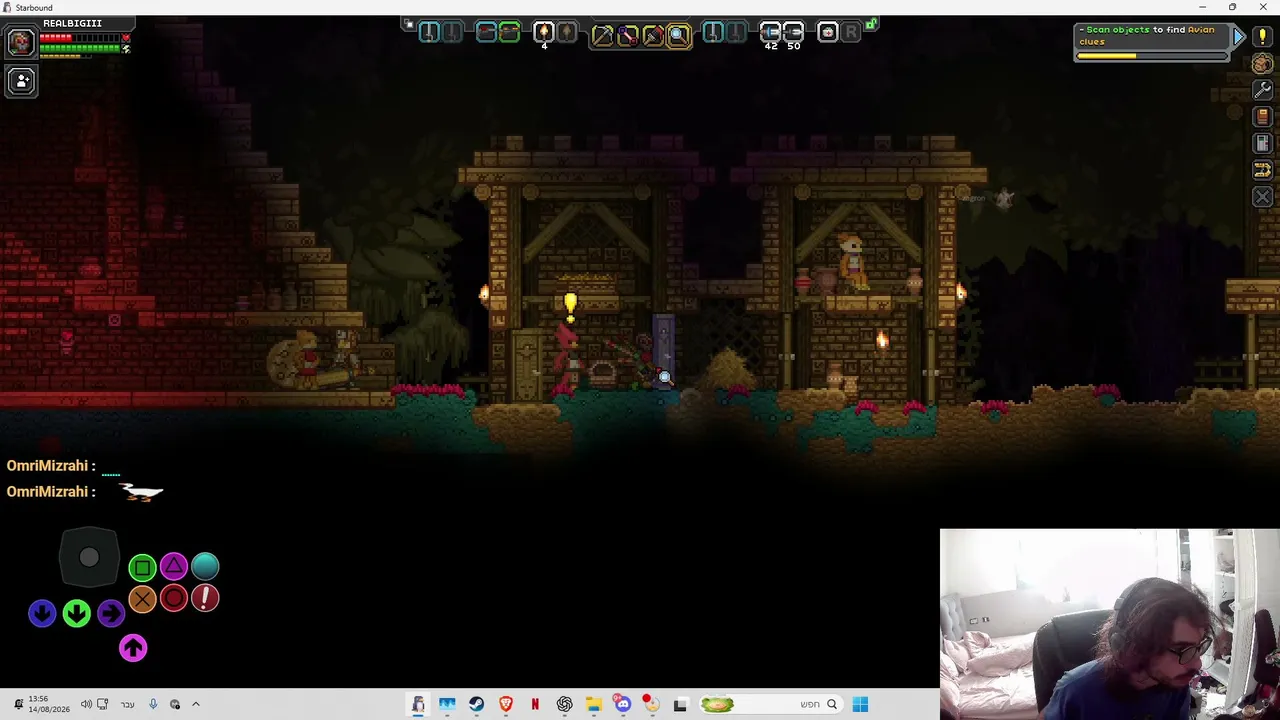Click the teal circle controller button
This screenshot has height=720, width=1280.
click(205, 567)
